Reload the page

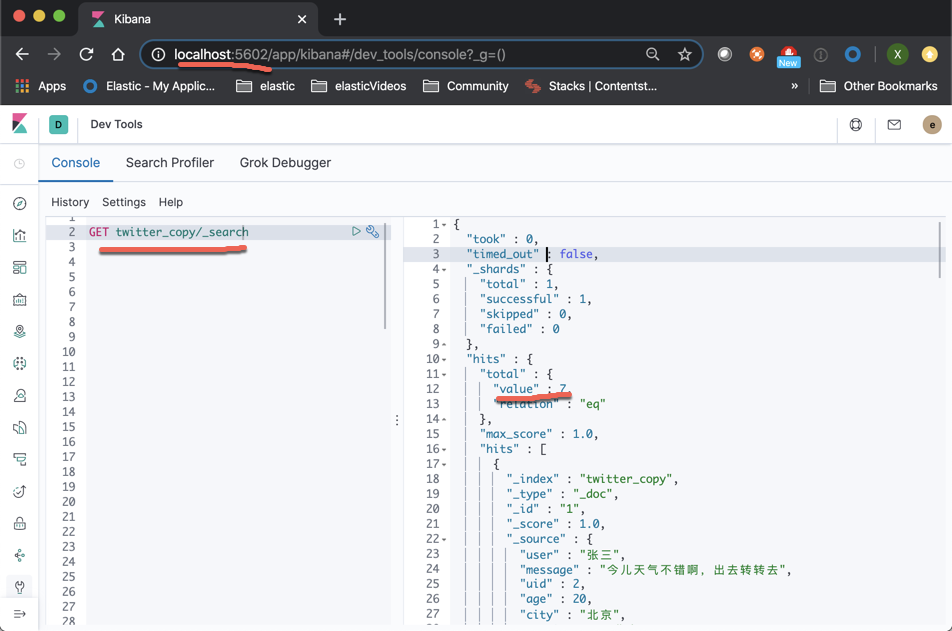coord(86,54)
